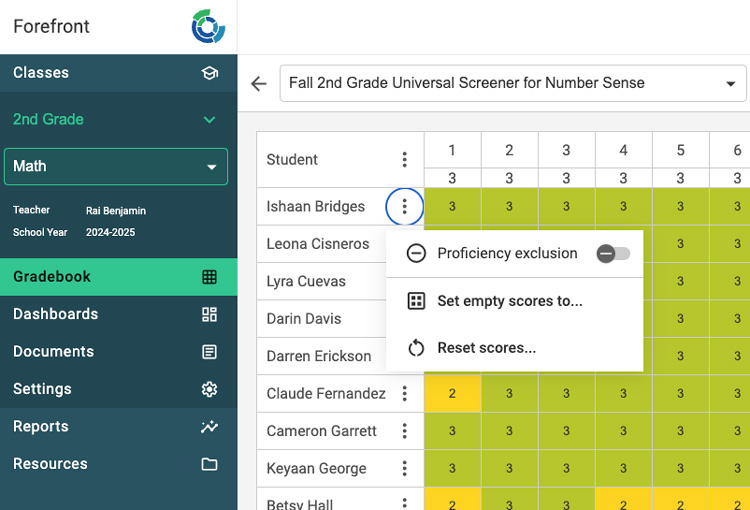Open Dashboards from the sidebar
This screenshot has width=750, height=510.
(119, 314)
